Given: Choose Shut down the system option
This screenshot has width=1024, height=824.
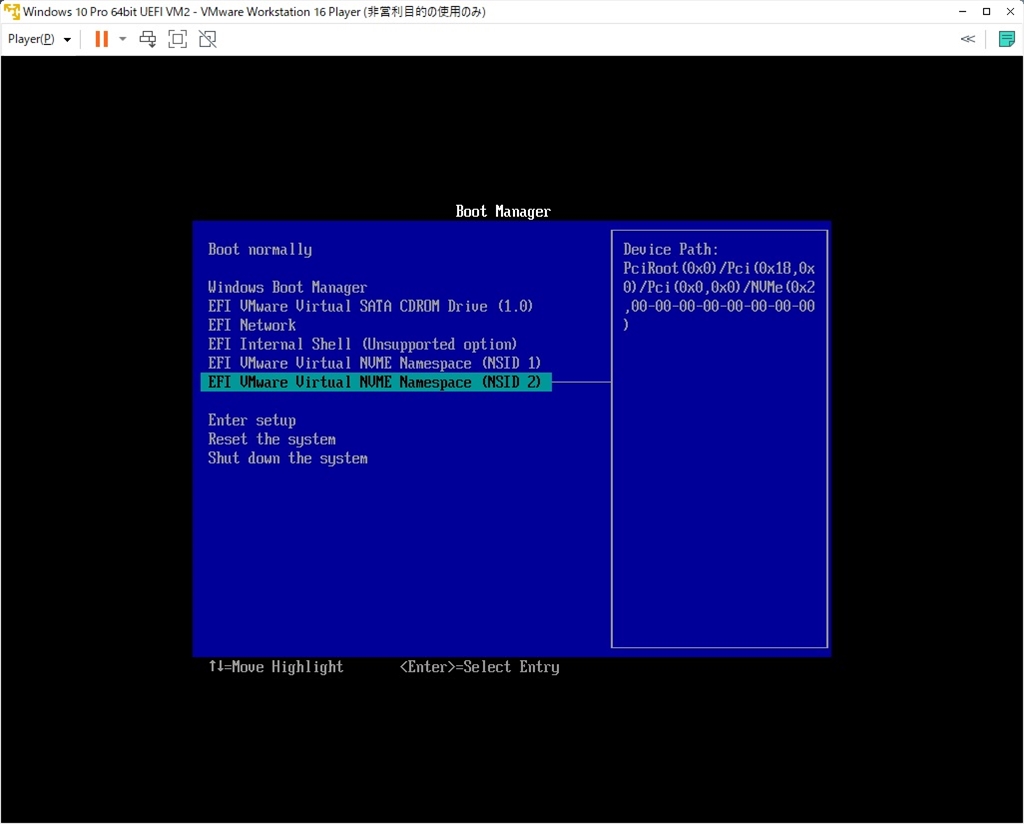Looking at the screenshot, I should pos(288,458).
